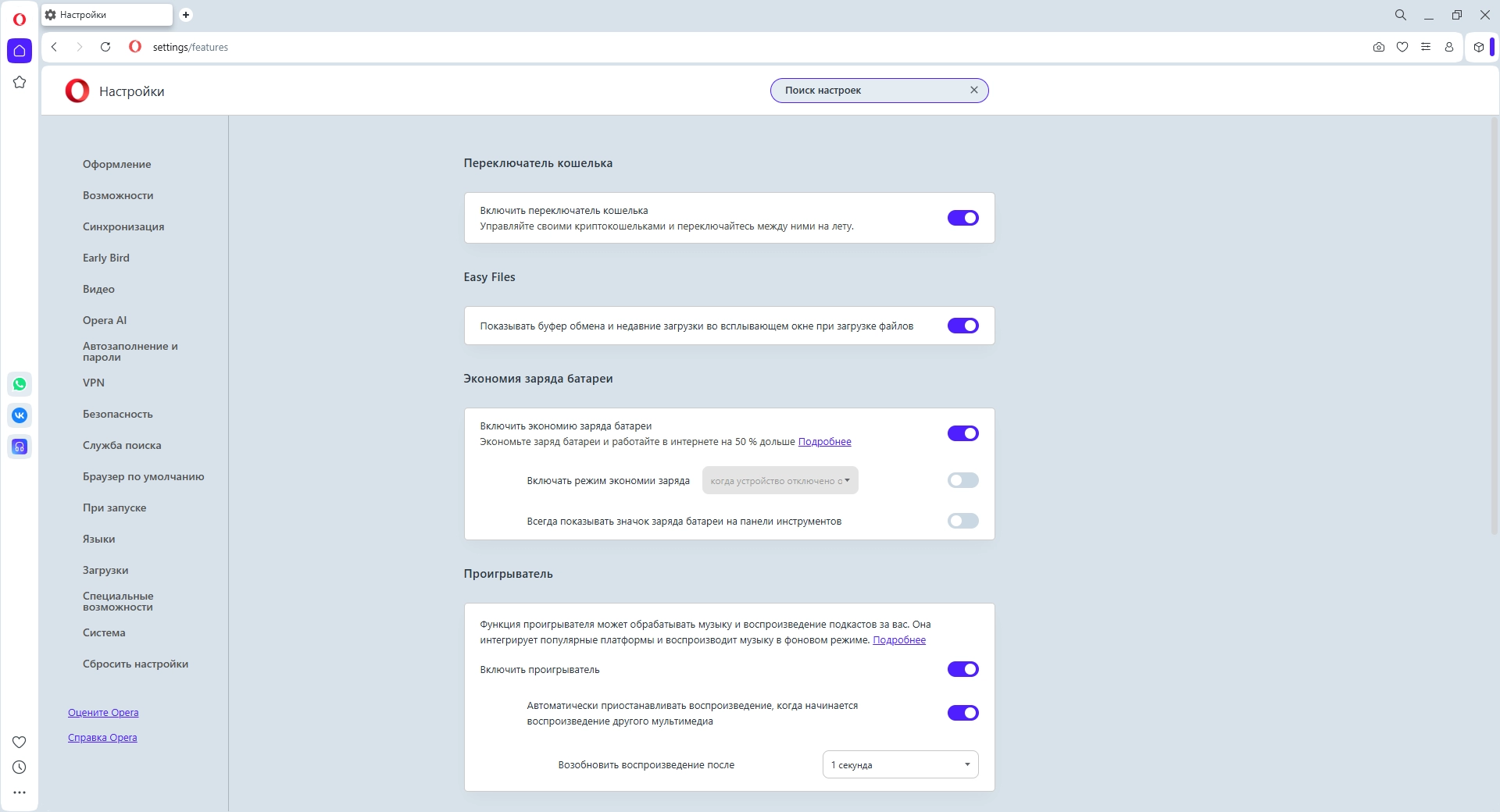Open the sidebar three-dots setup menu

coord(20,792)
